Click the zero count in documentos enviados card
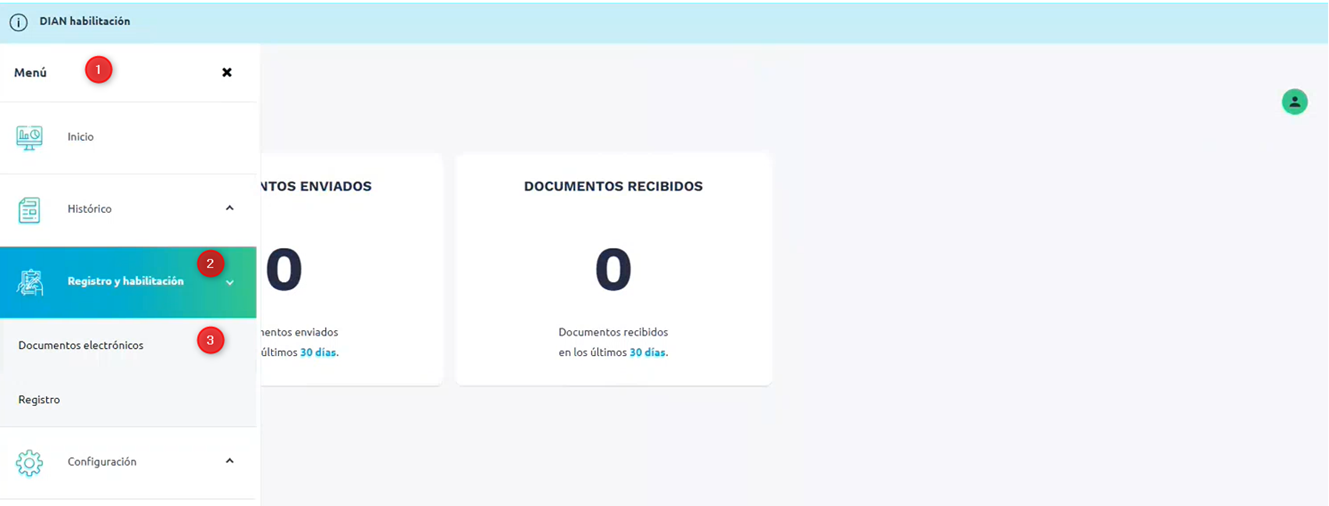Viewport: 1329px width, 506px height. point(284,270)
